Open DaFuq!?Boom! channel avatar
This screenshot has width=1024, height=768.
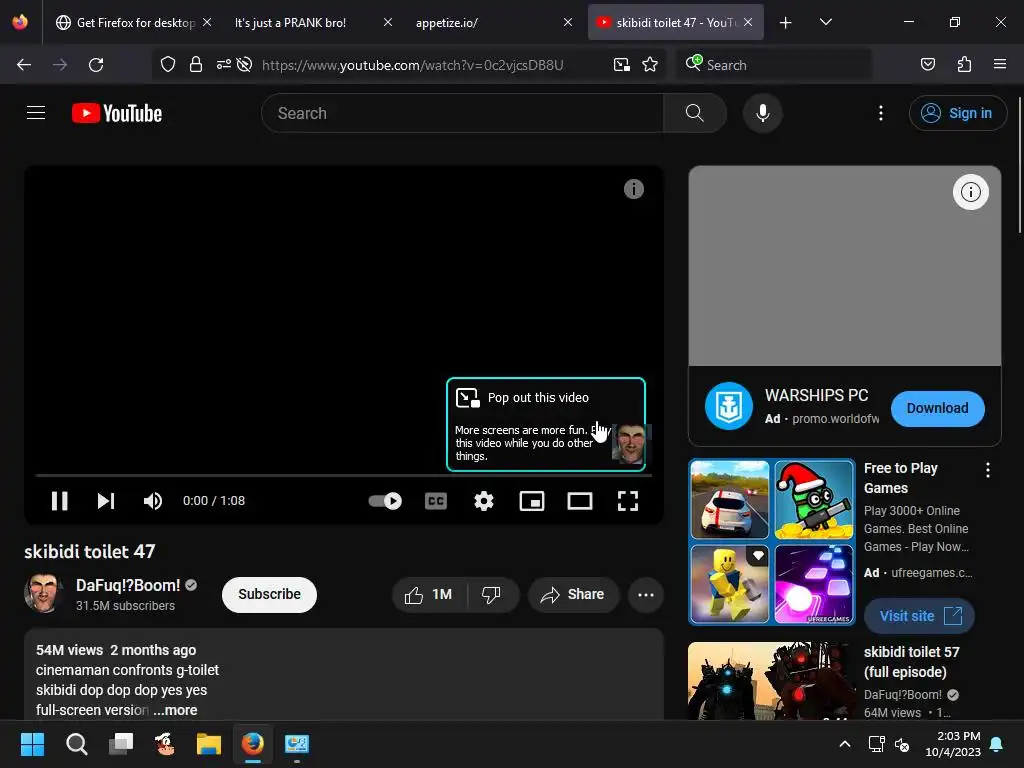(x=44, y=593)
